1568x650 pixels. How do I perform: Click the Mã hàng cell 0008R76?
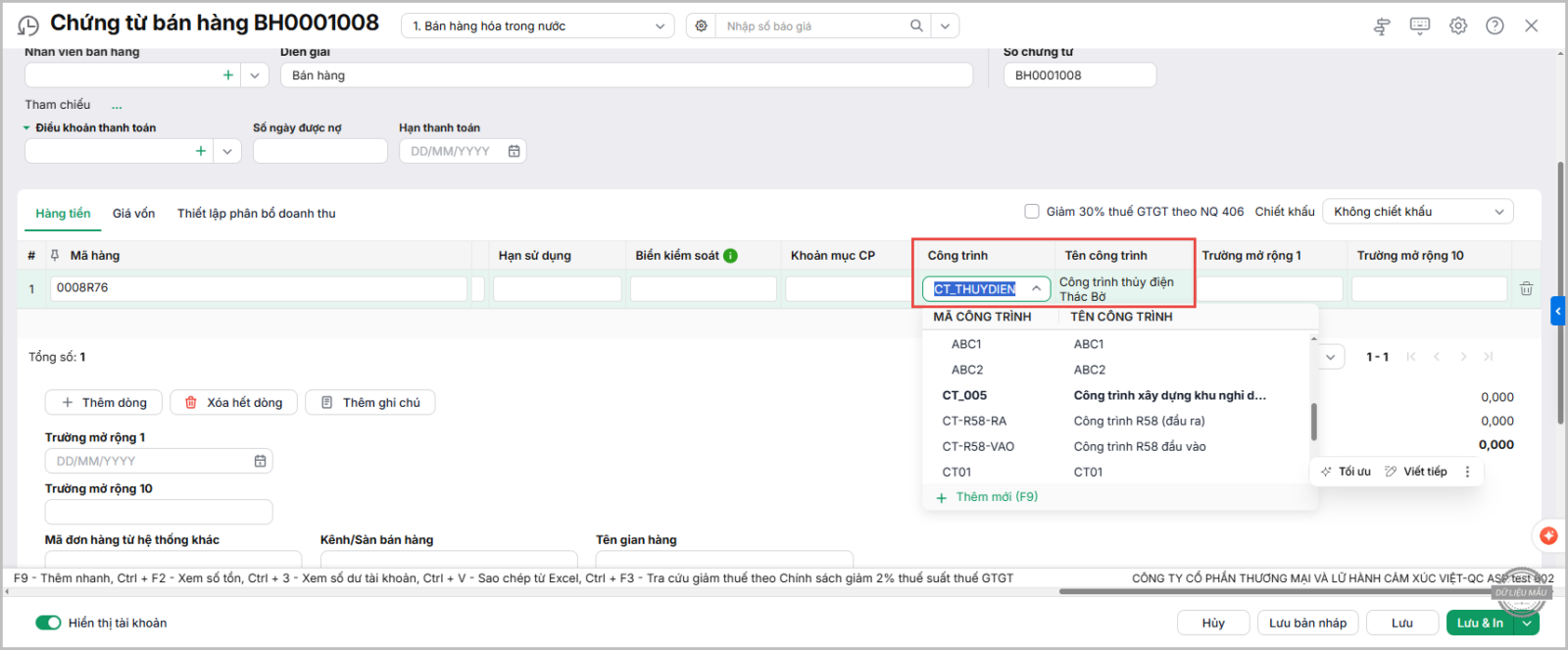point(259,288)
